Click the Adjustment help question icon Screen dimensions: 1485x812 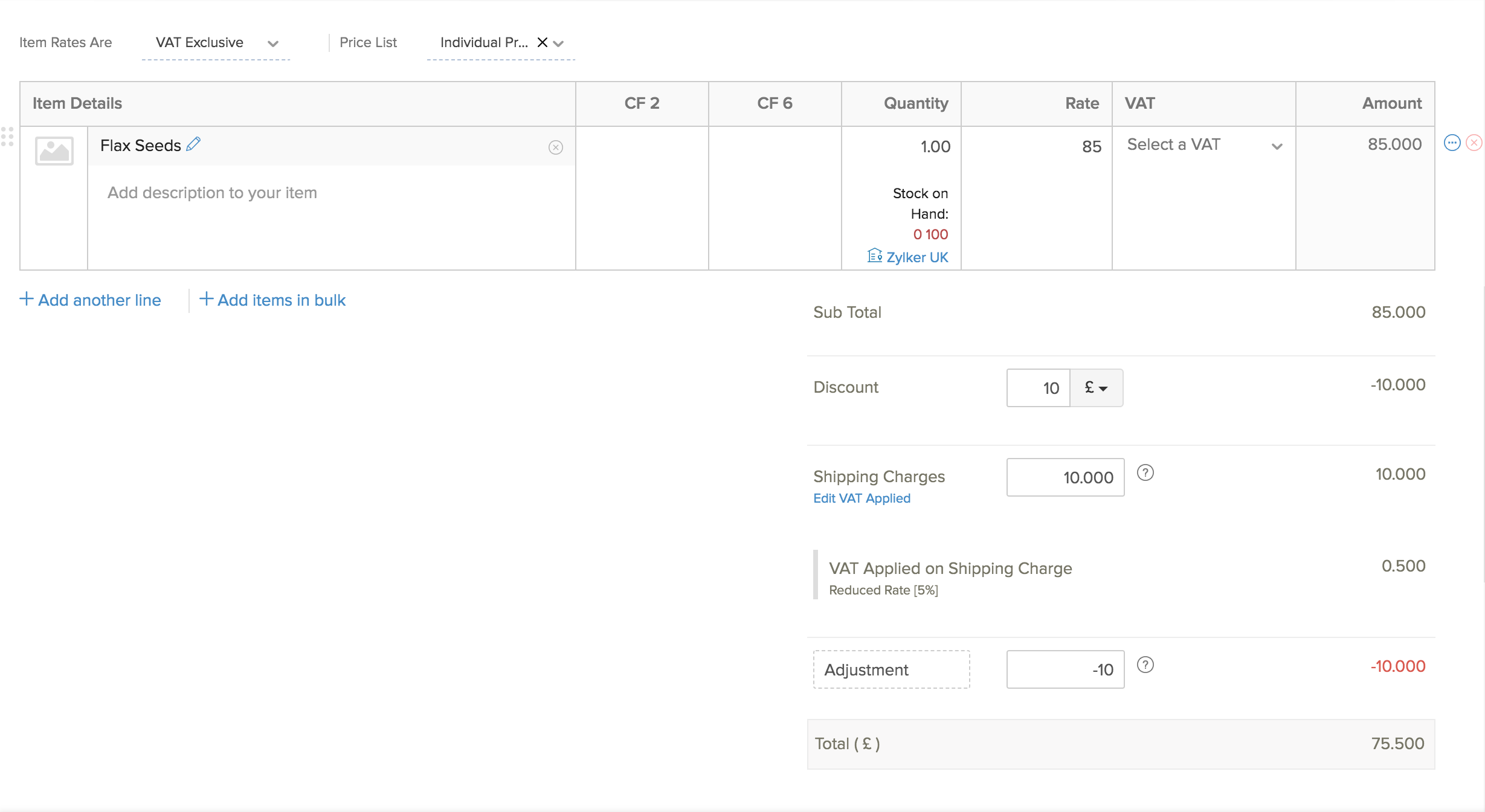point(1145,665)
